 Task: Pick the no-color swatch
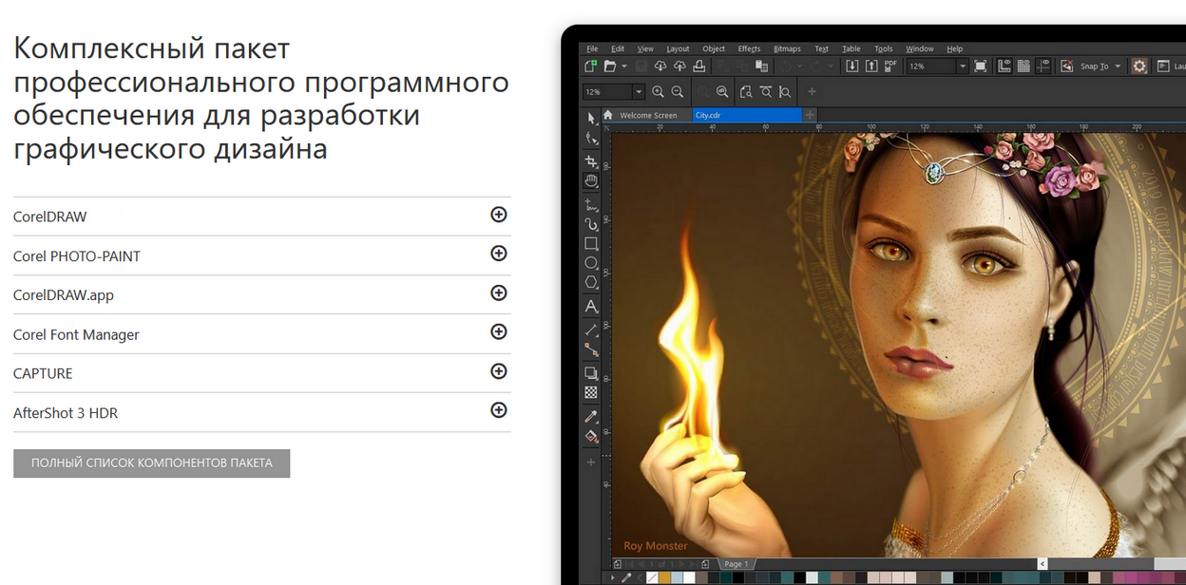coord(652,578)
